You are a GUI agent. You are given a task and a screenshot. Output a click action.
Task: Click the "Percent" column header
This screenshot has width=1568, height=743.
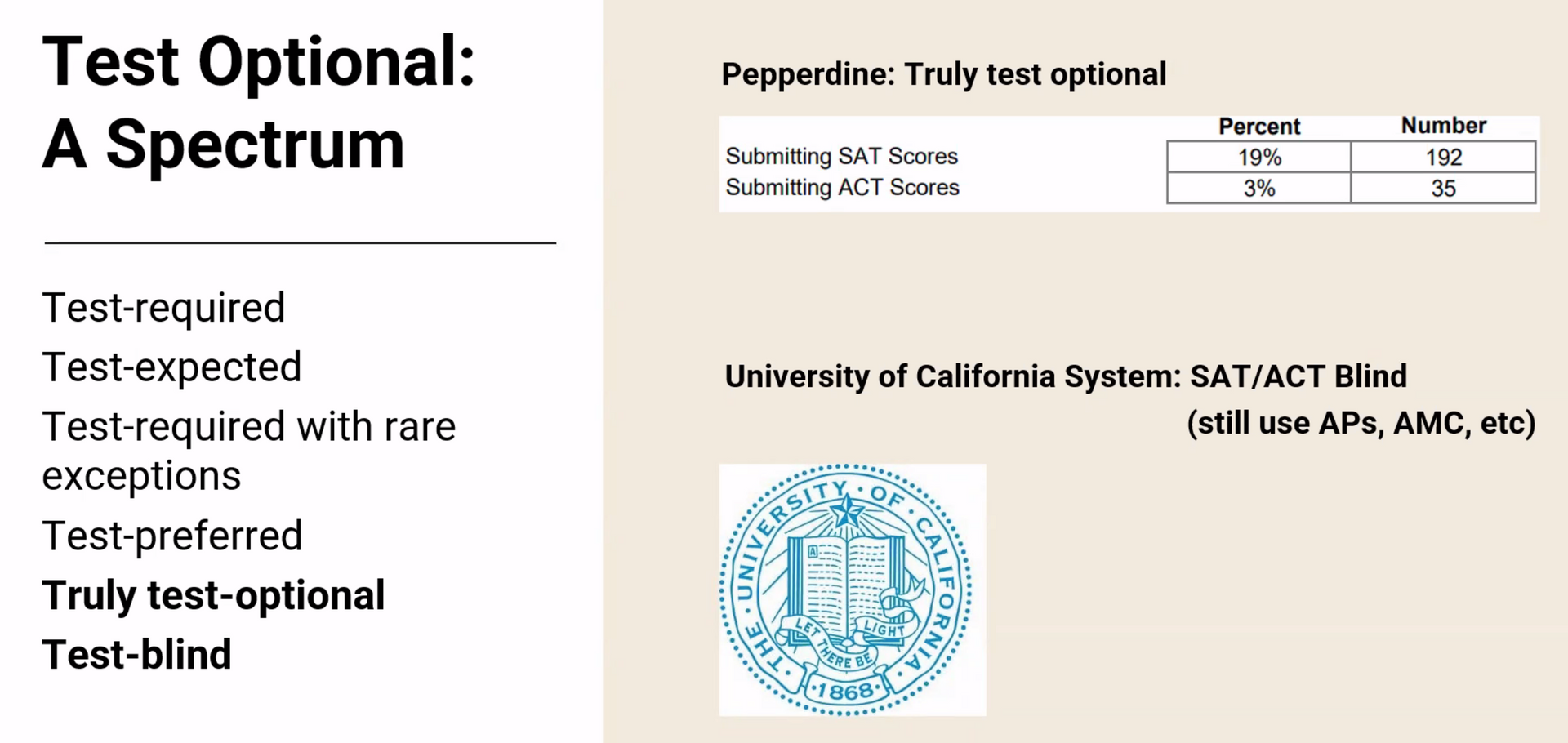click(1258, 127)
